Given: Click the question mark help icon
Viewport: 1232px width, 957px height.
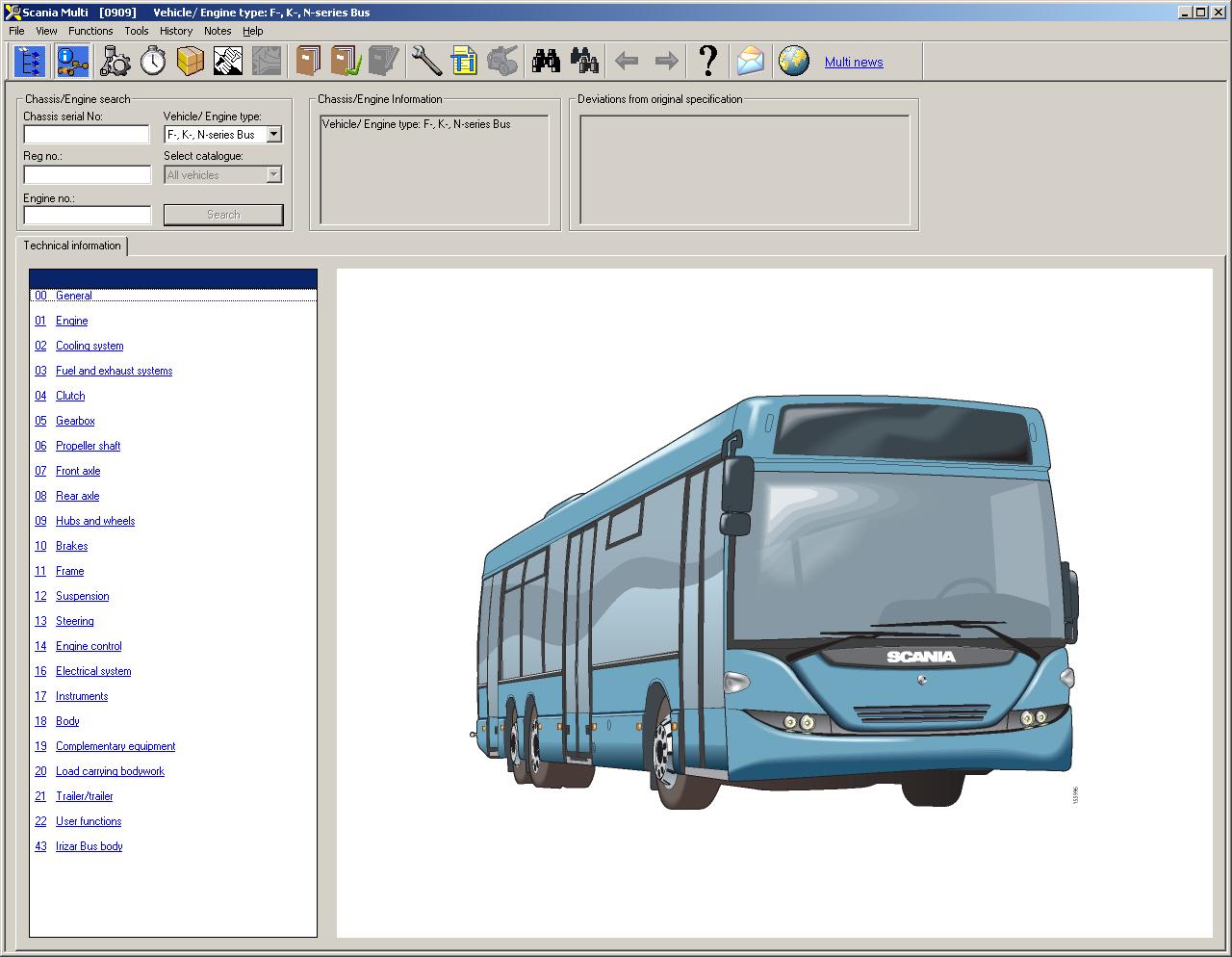Looking at the screenshot, I should click(708, 61).
